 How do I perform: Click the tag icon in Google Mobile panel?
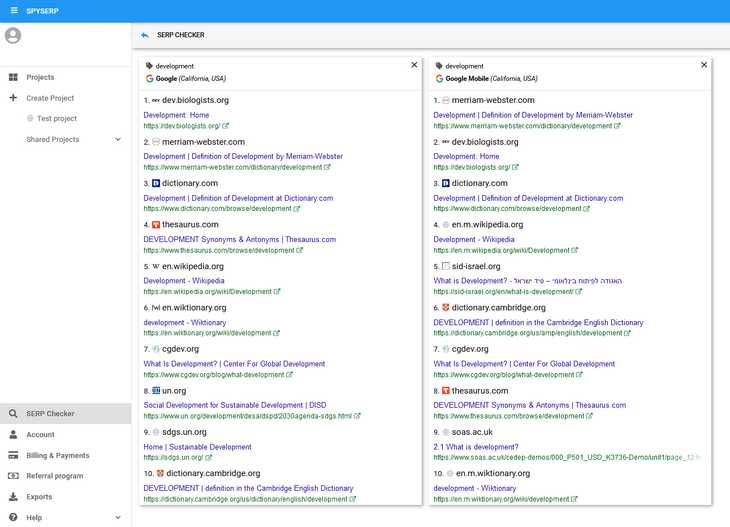point(439,66)
